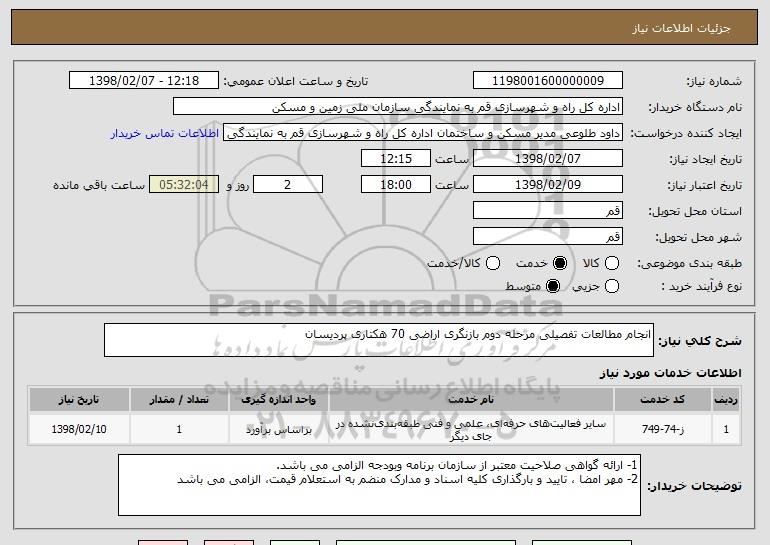Click the واحد اندازه گیری column header
The width and height of the screenshot is (770, 545).
tap(278, 400)
